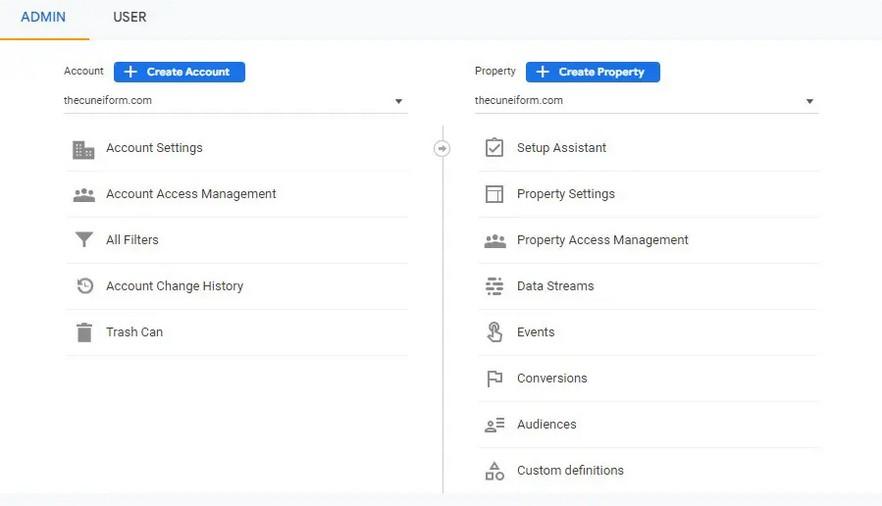
Task: Click the Setup Assistant checkmark icon
Action: pos(494,148)
